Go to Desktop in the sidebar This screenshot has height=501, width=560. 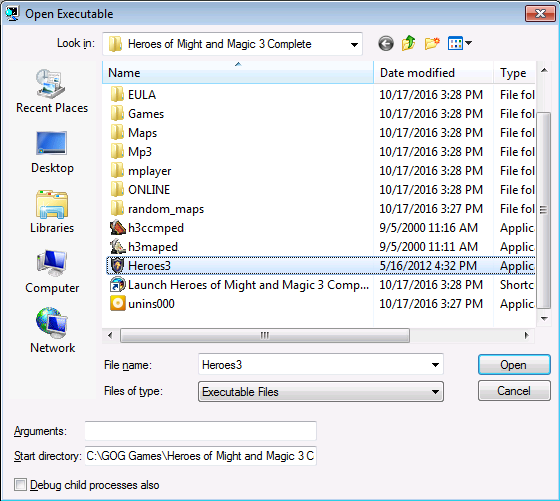click(x=52, y=152)
